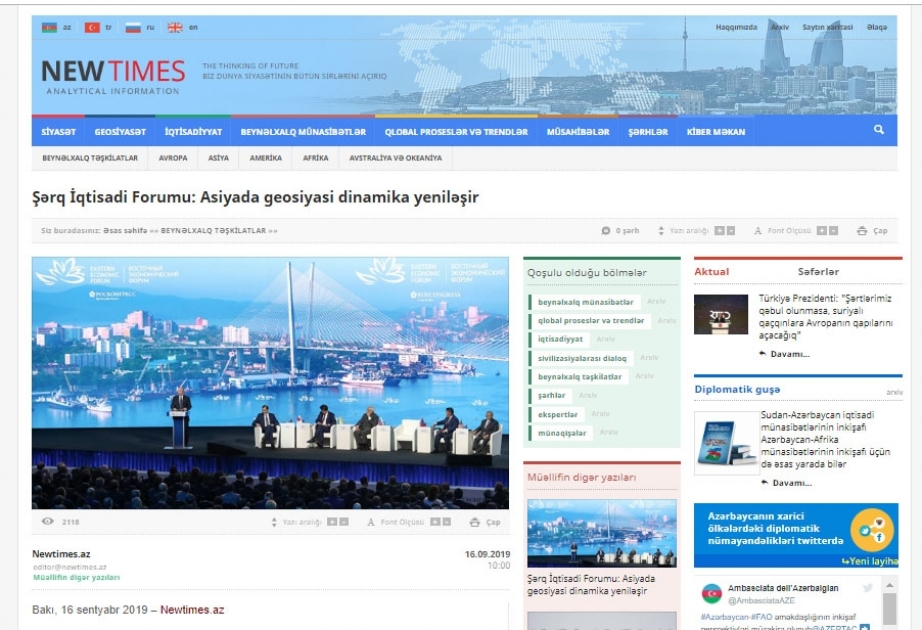Viewport: 922px width, 630px height.
Task: Click Ambasciata dell'Azerbaigian avatar icon
Action: click(x=711, y=594)
